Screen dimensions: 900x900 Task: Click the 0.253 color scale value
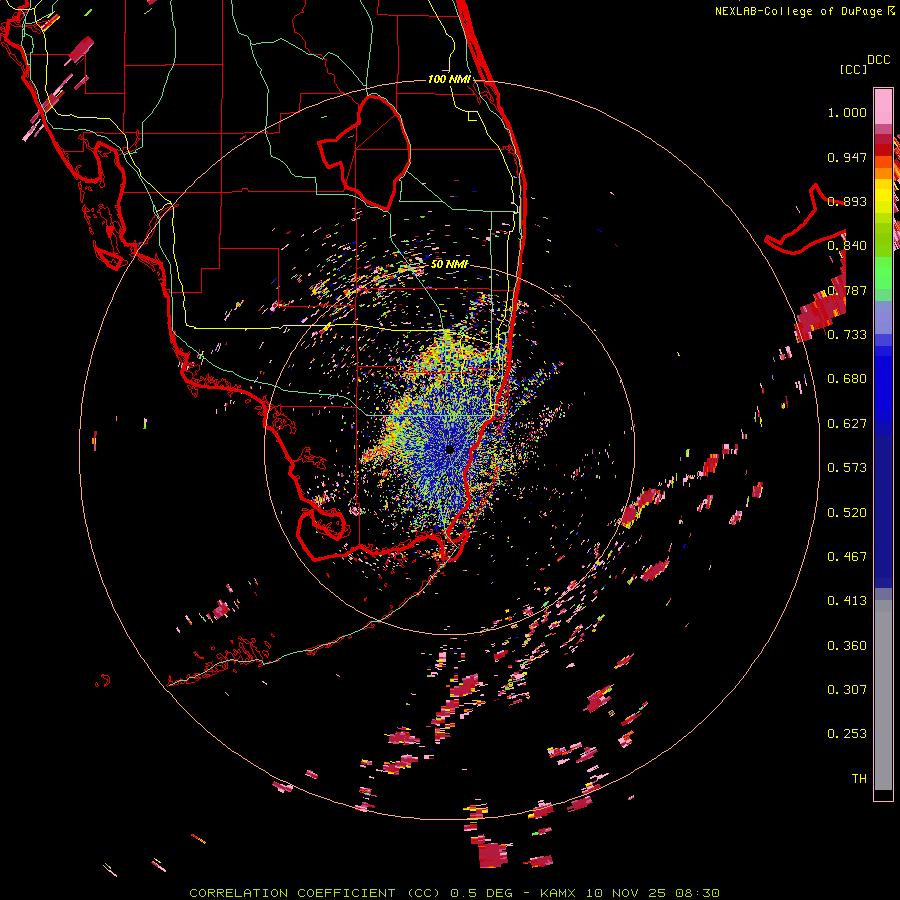pyautogui.click(x=847, y=734)
